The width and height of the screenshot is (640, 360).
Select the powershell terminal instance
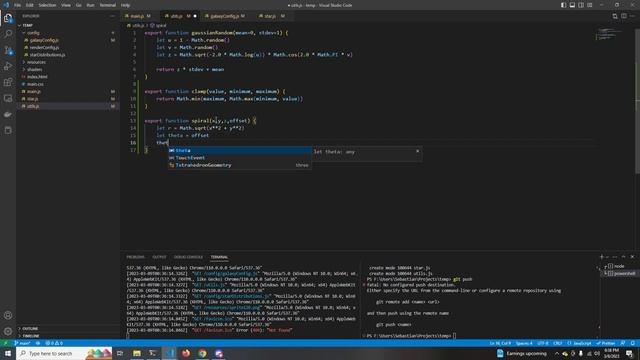pos(619,273)
